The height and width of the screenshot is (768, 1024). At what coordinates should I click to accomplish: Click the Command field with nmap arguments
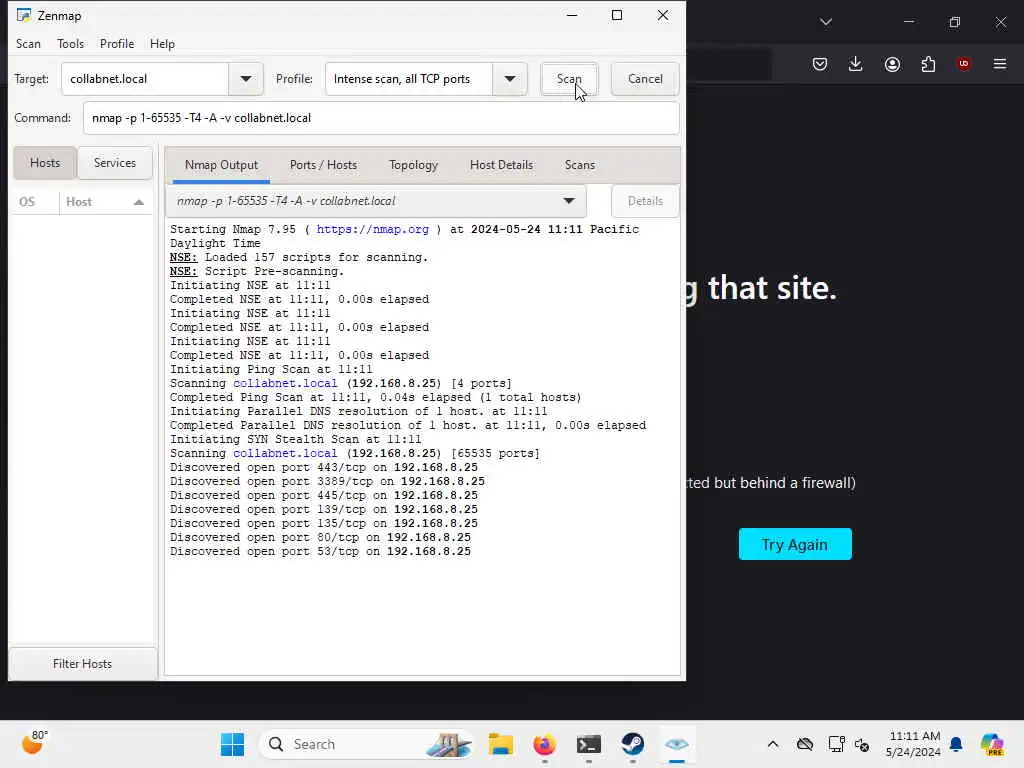[381, 118]
